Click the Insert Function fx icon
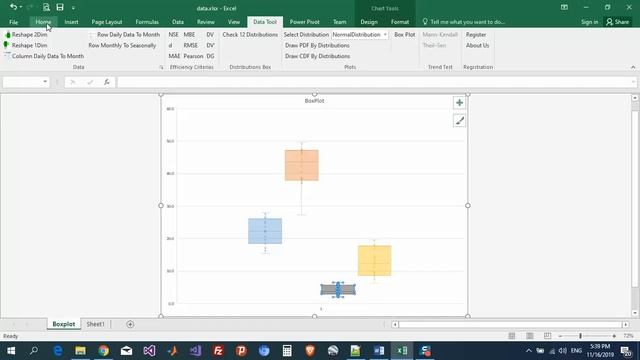The width and height of the screenshot is (640, 360). 107,82
